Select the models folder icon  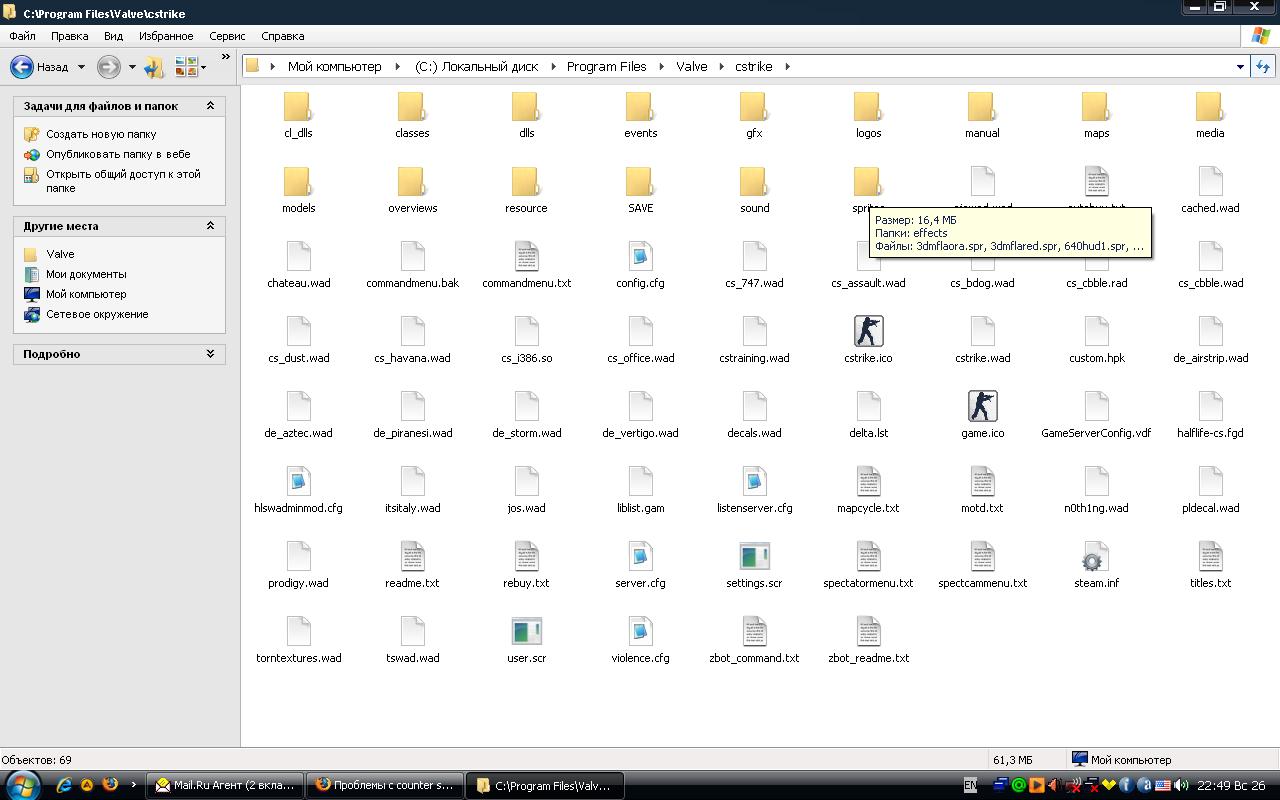298,181
